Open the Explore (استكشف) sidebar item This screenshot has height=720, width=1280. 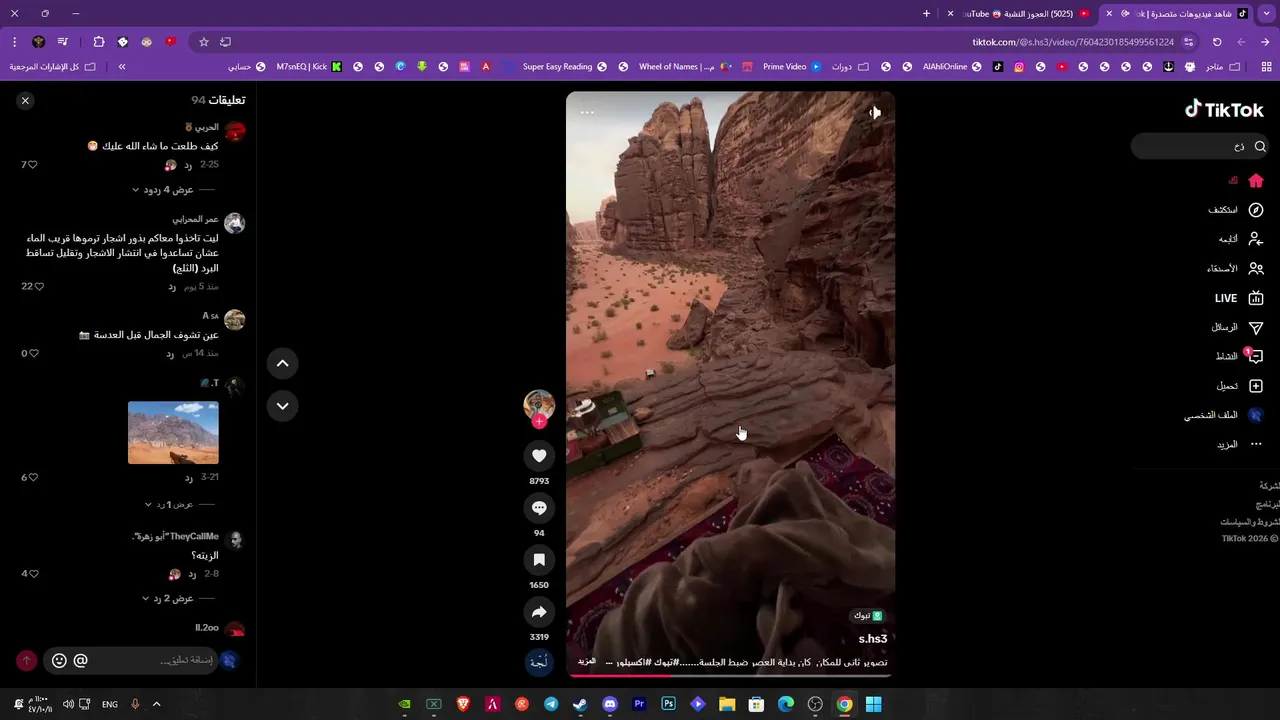click(1236, 210)
